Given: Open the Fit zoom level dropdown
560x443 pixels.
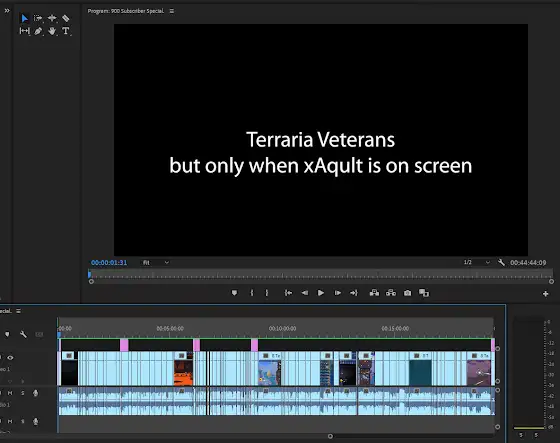Looking at the screenshot, I should pyautogui.click(x=155, y=263).
